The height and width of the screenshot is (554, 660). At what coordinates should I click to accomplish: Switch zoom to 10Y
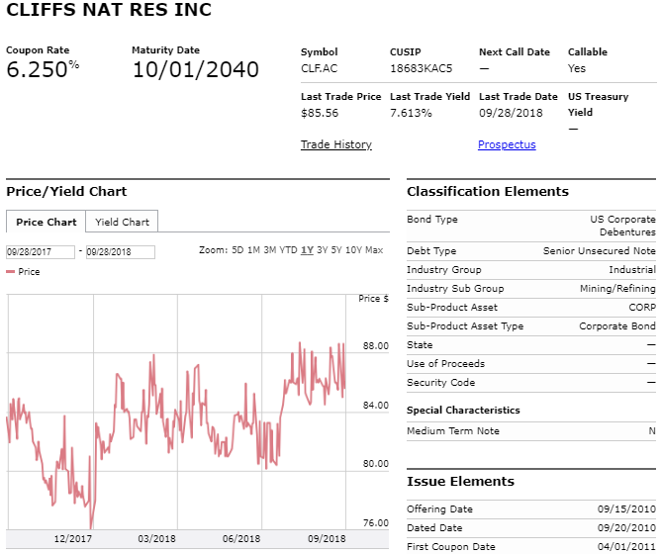[353, 250]
